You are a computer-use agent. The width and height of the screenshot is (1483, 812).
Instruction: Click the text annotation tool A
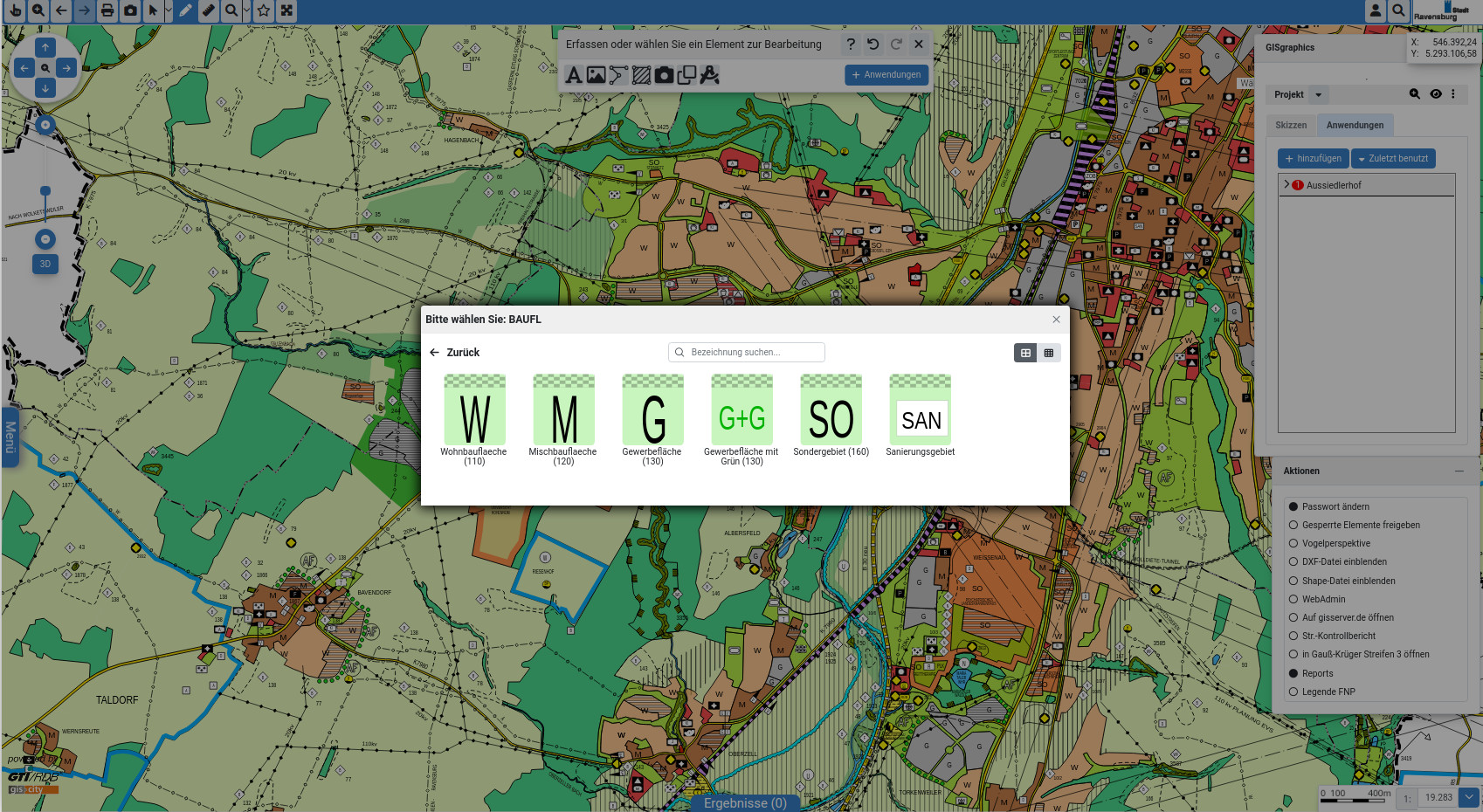click(x=573, y=75)
